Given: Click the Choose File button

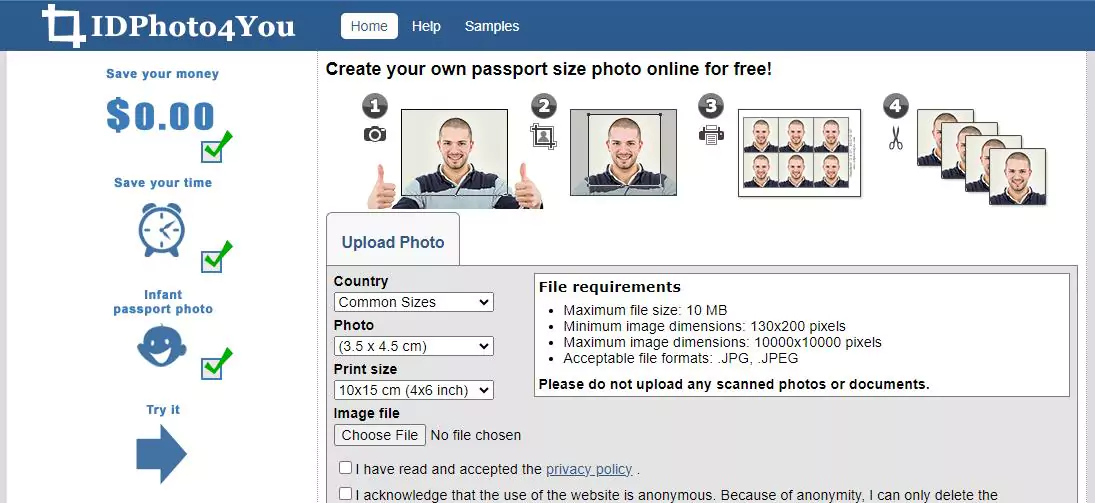Looking at the screenshot, I should click(379, 435).
